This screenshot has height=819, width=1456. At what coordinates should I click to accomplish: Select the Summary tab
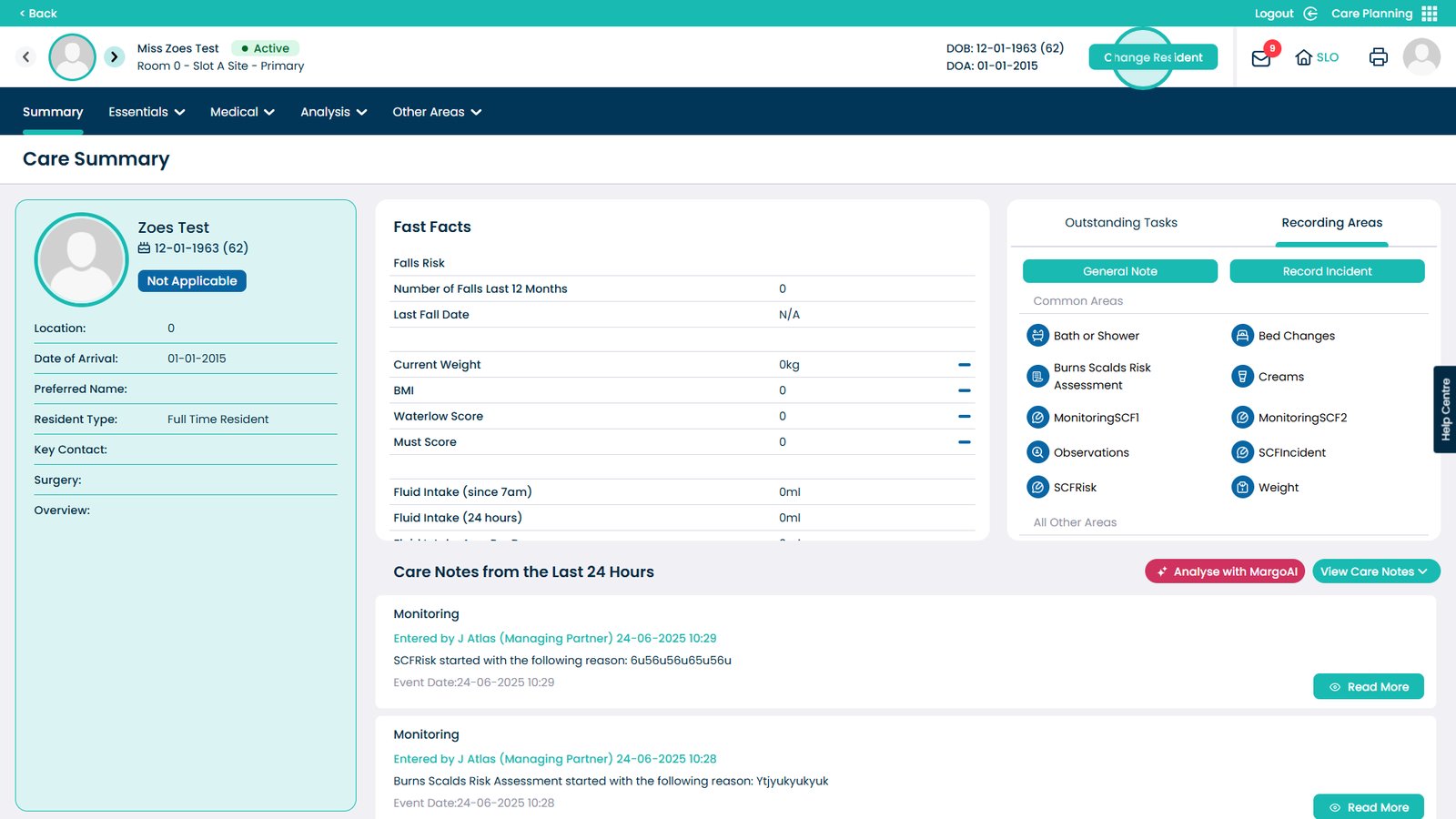pos(53,112)
